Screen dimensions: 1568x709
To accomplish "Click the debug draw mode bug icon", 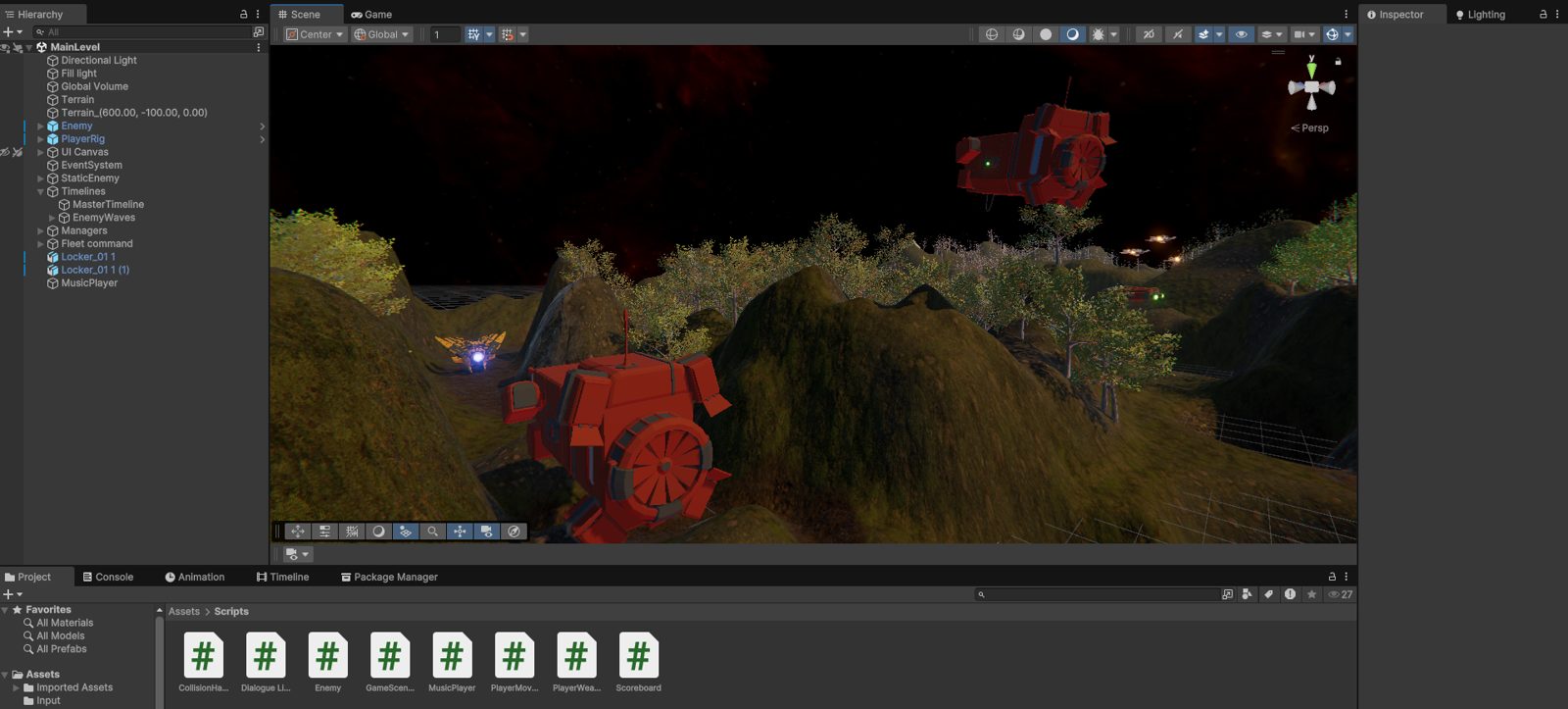I will pyautogui.click(x=1099, y=34).
